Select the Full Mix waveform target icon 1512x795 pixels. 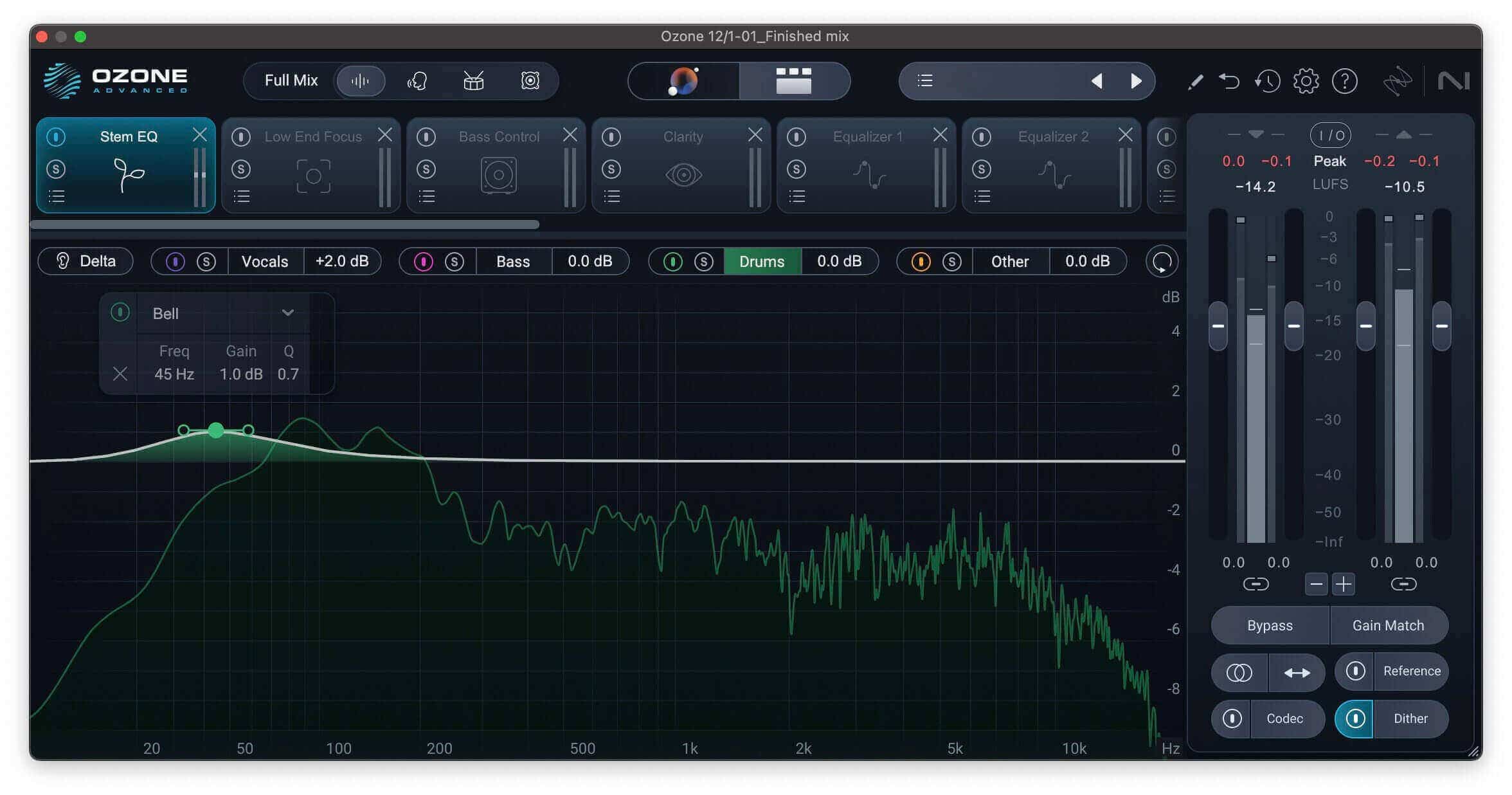(x=361, y=80)
